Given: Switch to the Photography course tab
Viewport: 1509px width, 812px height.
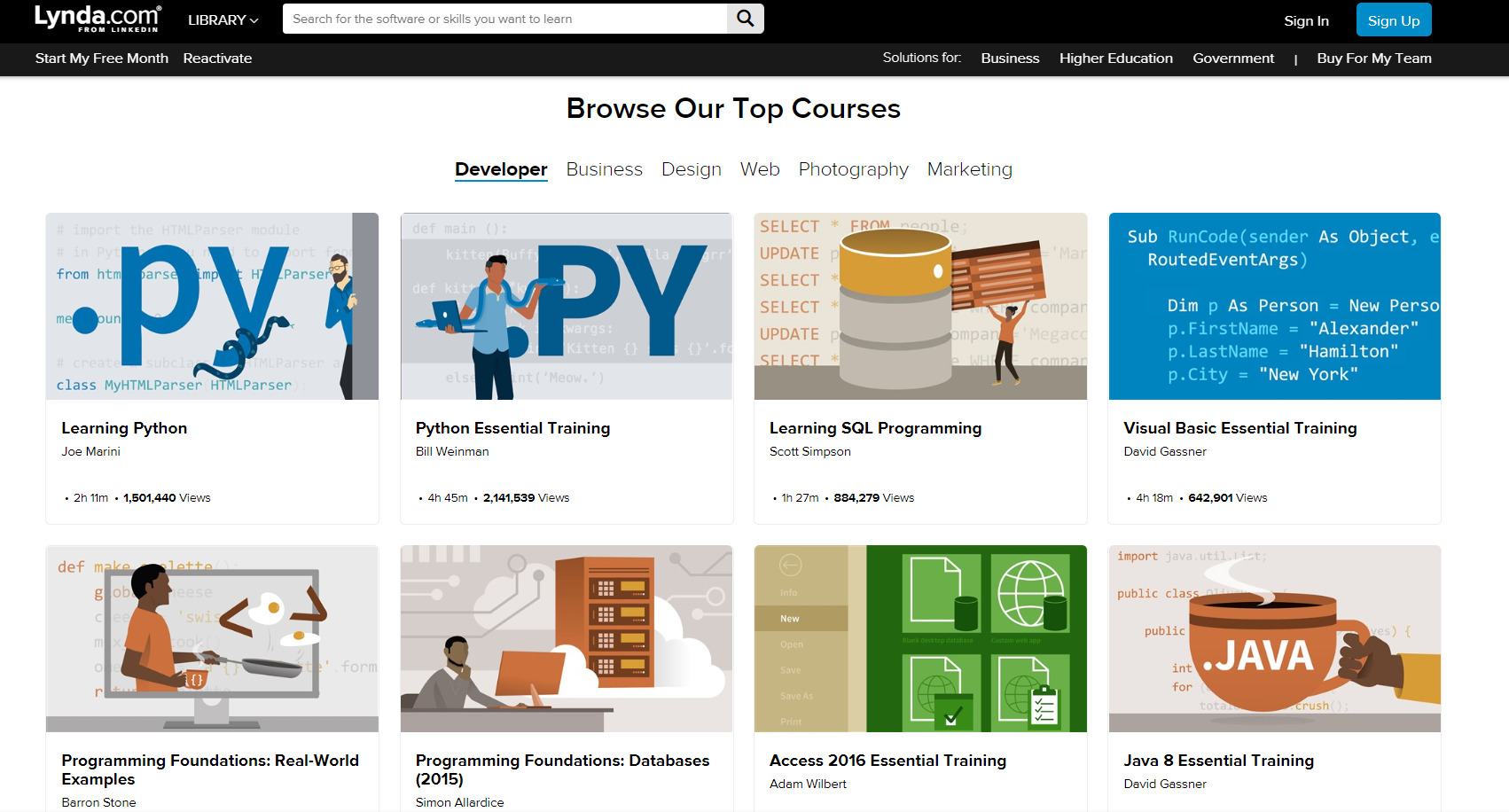Looking at the screenshot, I should [x=853, y=169].
